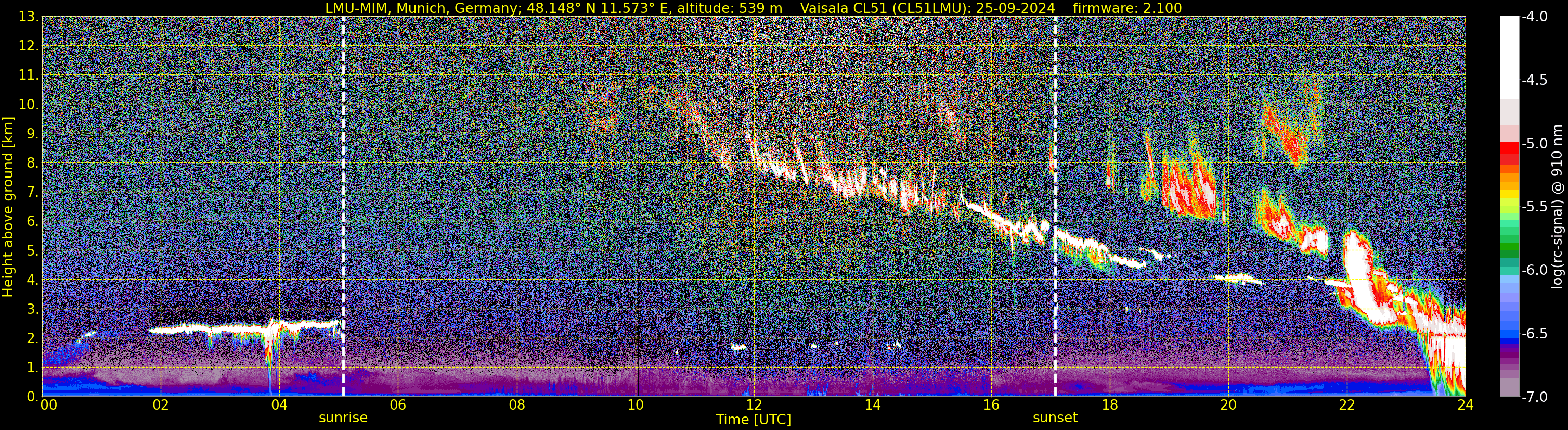The width and height of the screenshot is (1568, 430).
Task: Select the white band atop the colorbar
Action: (1510, 58)
